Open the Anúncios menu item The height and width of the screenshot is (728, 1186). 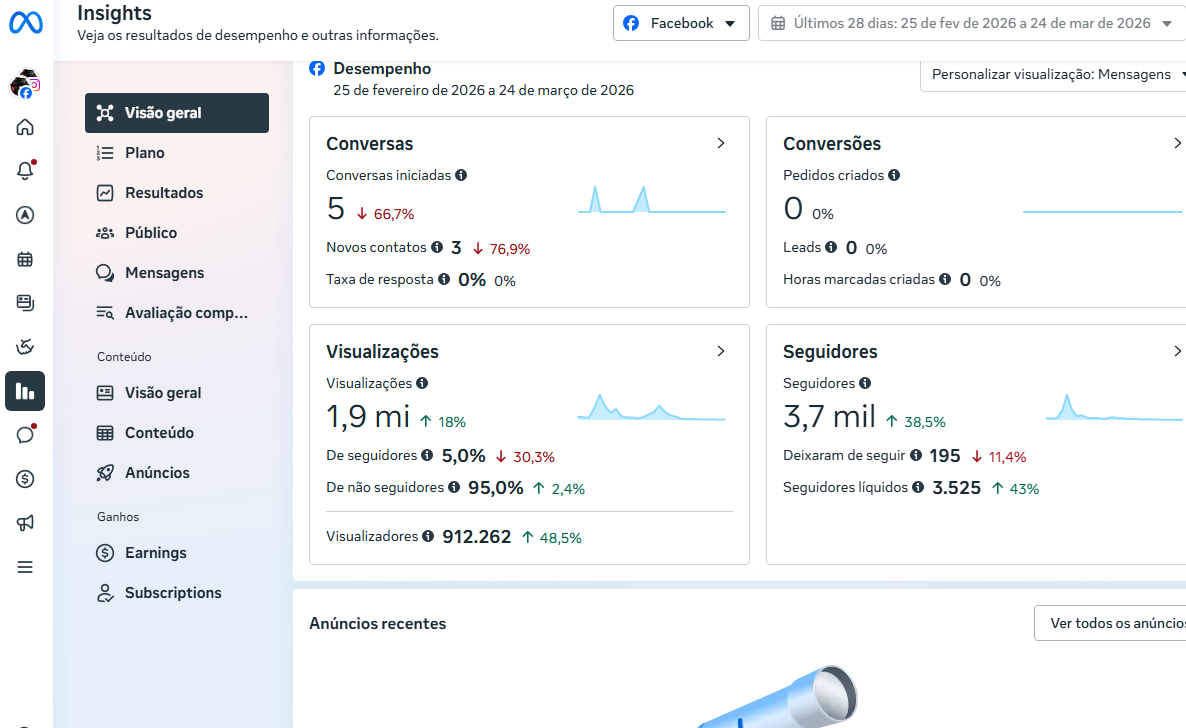(177, 473)
